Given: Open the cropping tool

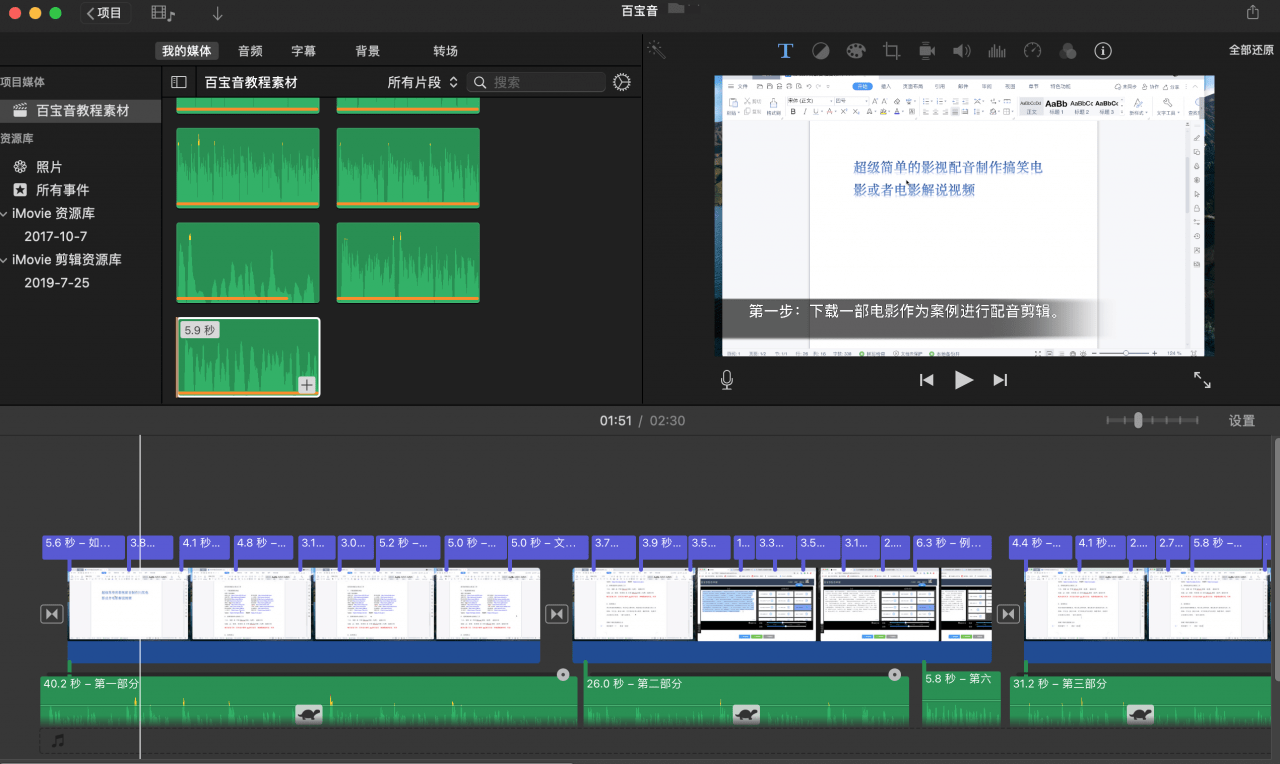Looking at the screenshot, I should pos(891,51).
